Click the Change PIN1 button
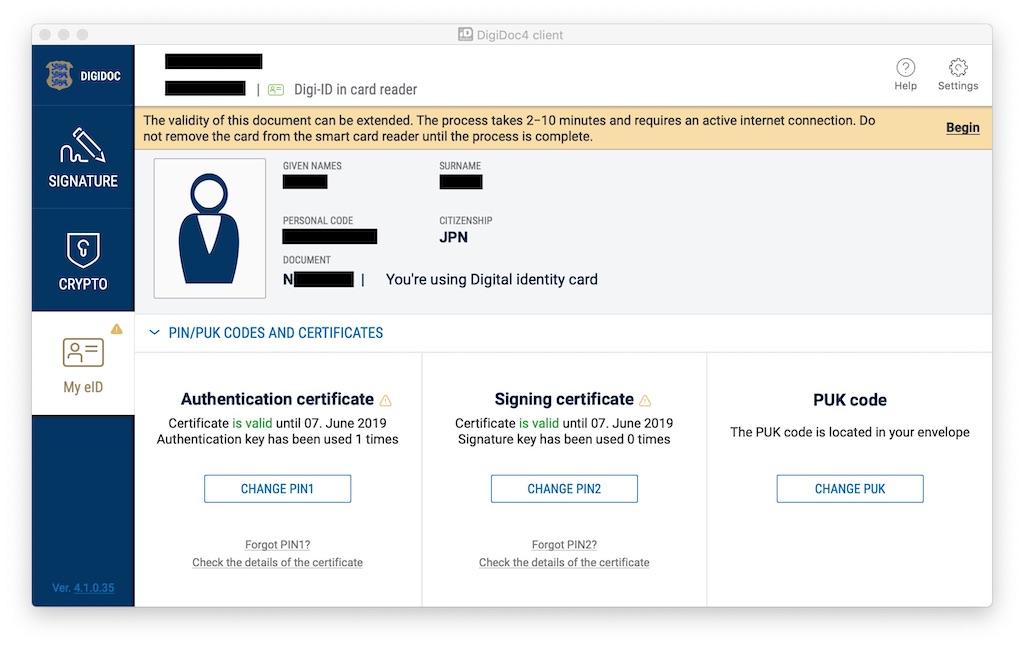This screenshot has height=646, width=1024. point(278,489)
